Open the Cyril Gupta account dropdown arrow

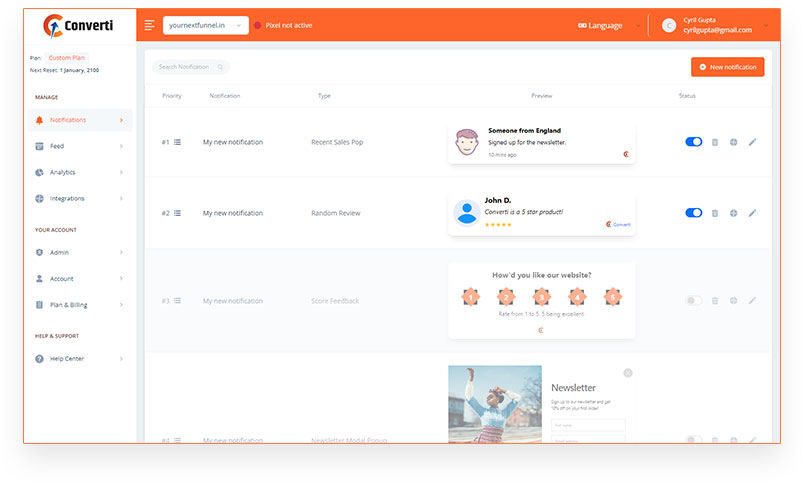tap(766, 25)
